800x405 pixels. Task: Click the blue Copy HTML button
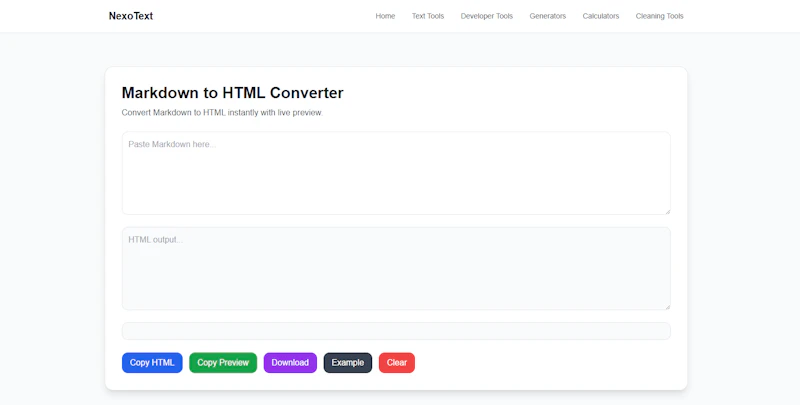[x=152, y=363]
